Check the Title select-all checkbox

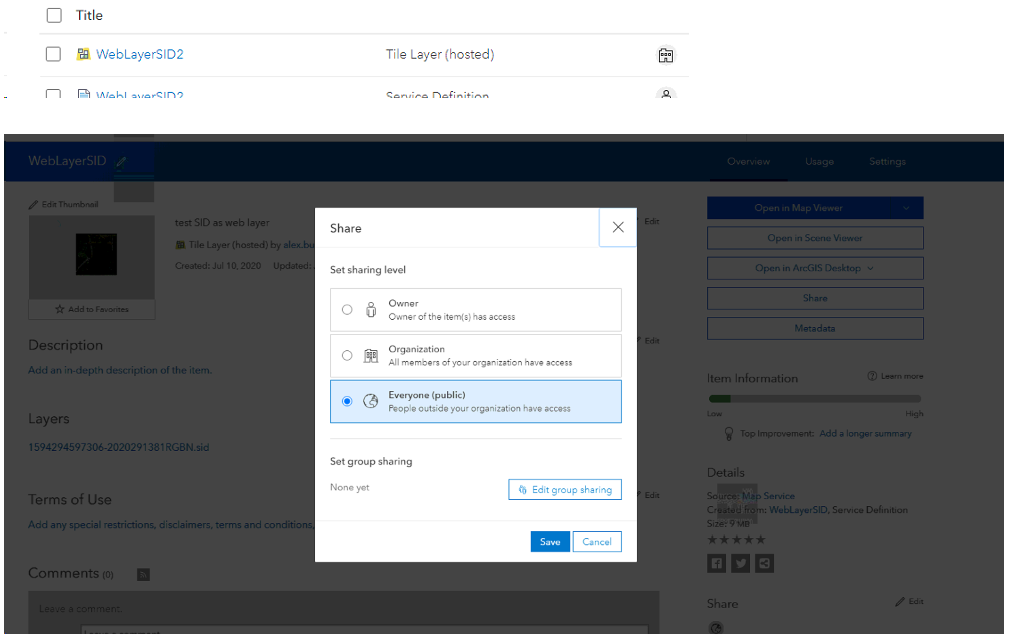[54, 15]
